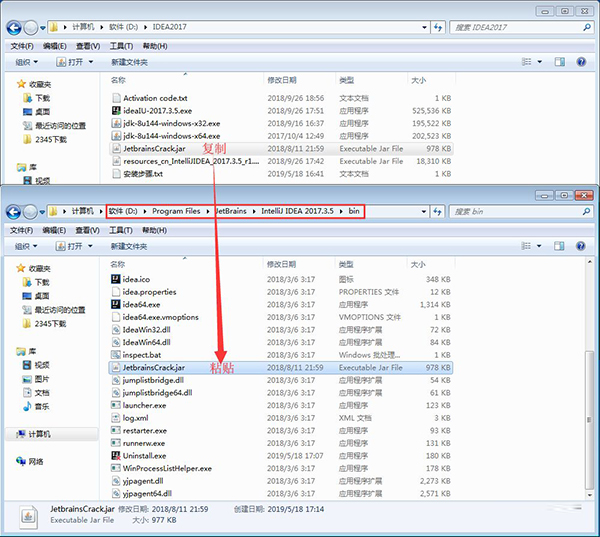Open 组织 dropdown in IDEA2017 window

coord(27,62)
